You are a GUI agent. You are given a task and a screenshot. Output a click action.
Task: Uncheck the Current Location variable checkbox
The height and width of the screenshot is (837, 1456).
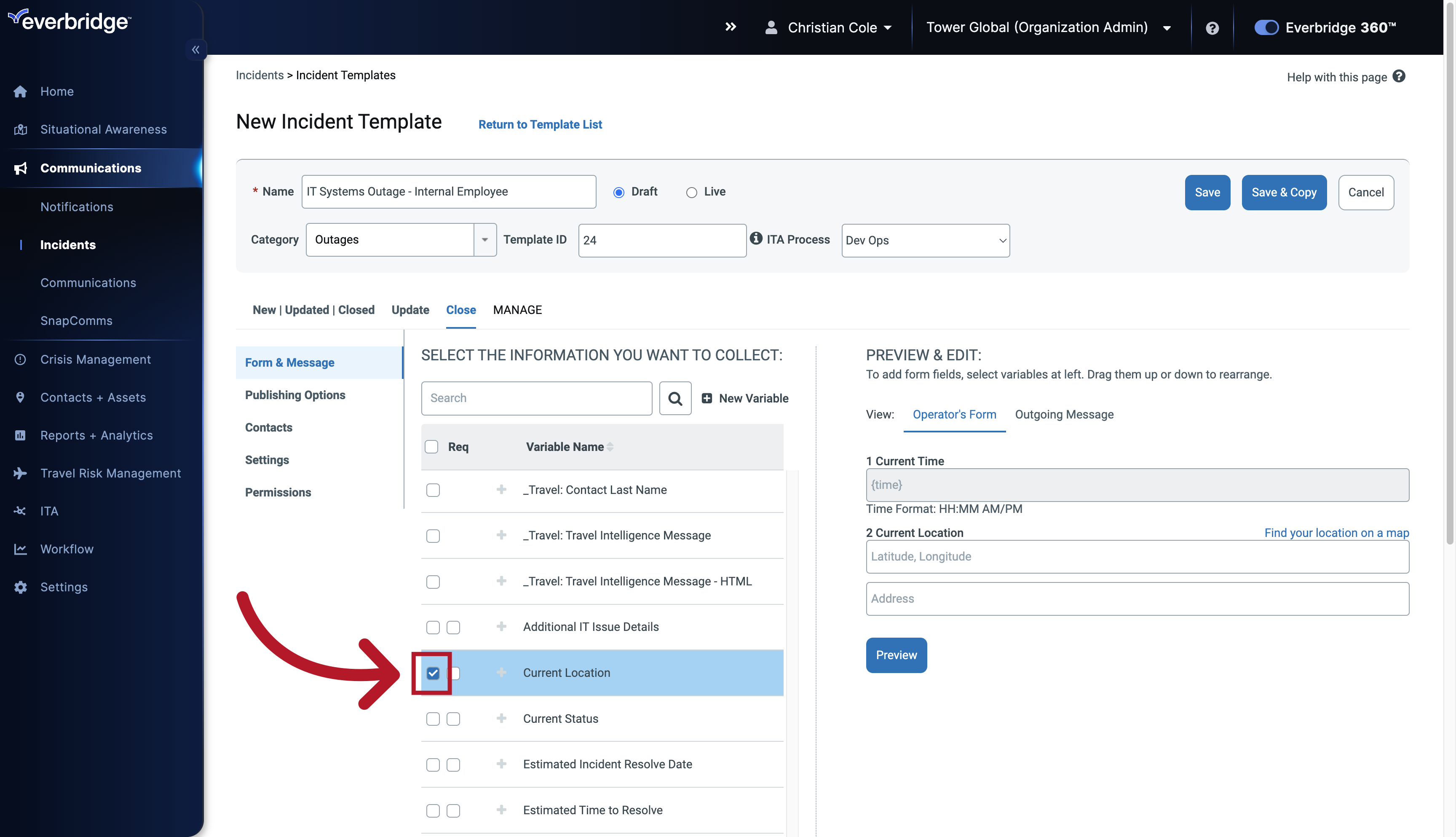click(x=433, y=673)
